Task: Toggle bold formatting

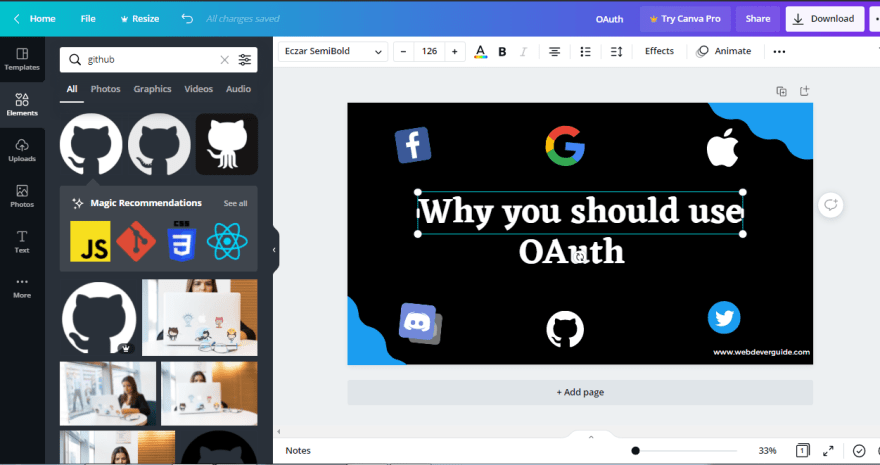Action: tap(502, 52)
